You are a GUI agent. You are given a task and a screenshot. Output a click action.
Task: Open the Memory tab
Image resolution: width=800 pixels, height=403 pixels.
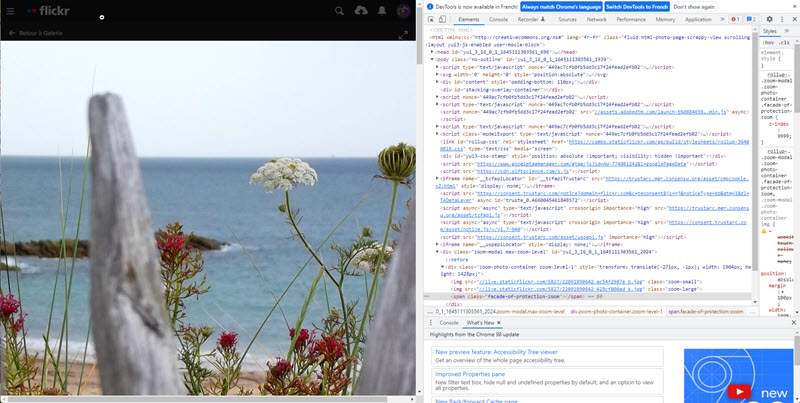(x=665, y=19)
